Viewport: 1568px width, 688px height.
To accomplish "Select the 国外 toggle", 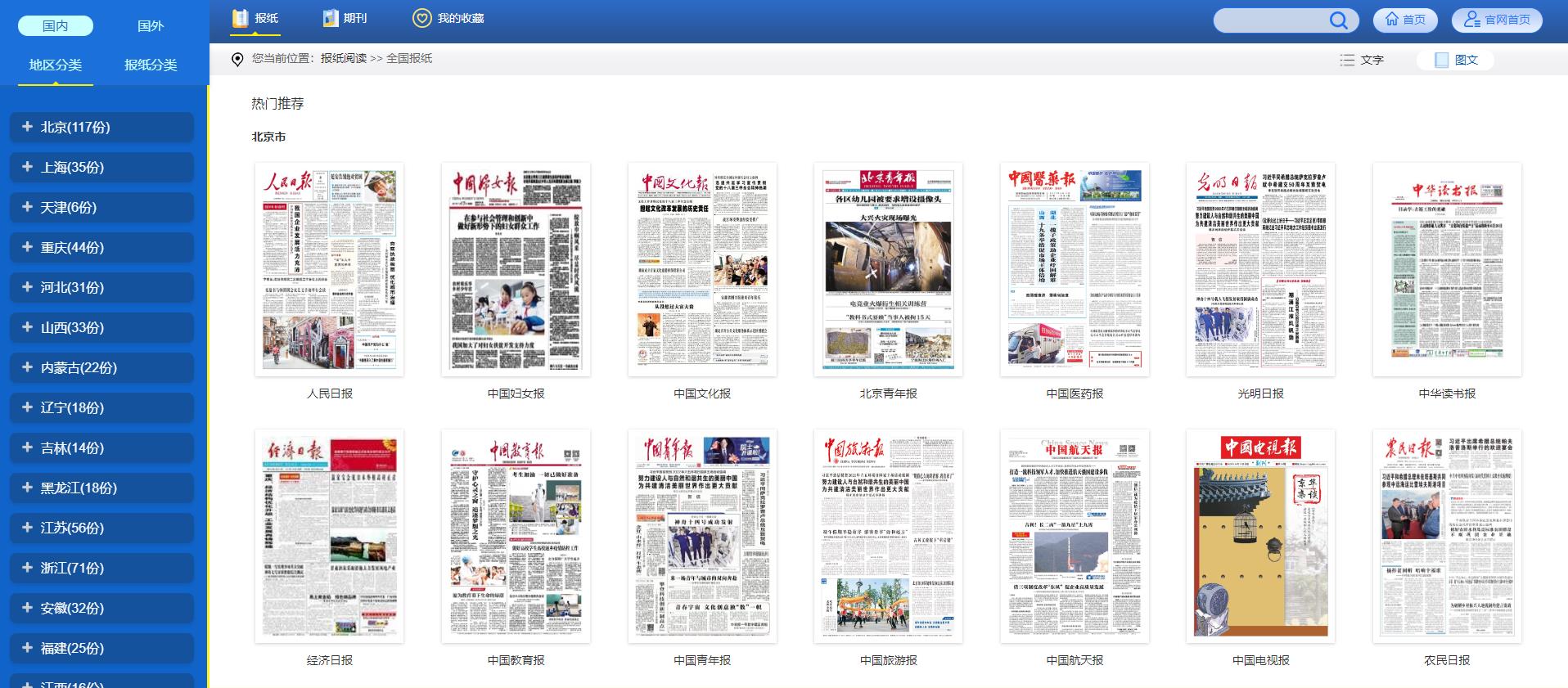I will click(x=151, y=26).
